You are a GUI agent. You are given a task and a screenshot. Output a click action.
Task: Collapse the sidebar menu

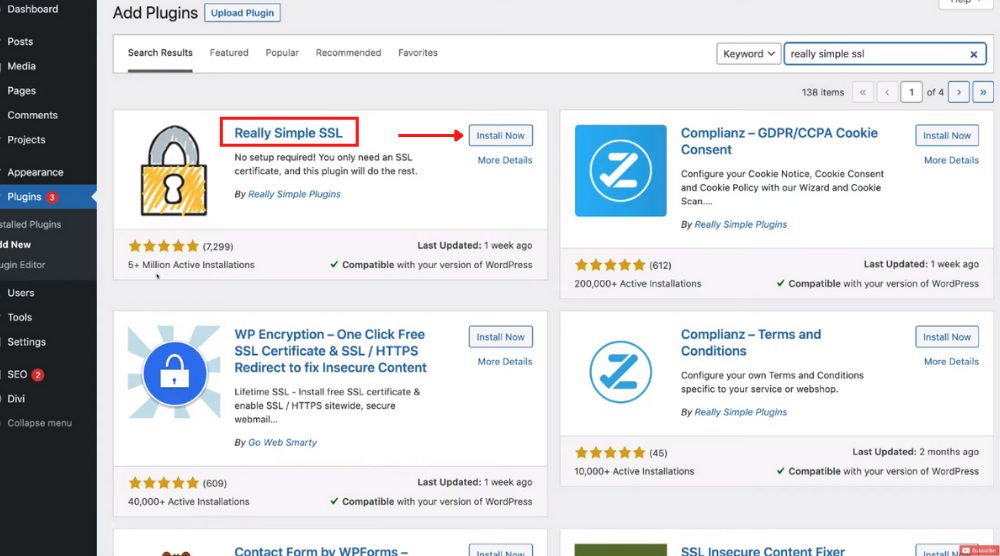pyautogui.click(x=39, y=423)
